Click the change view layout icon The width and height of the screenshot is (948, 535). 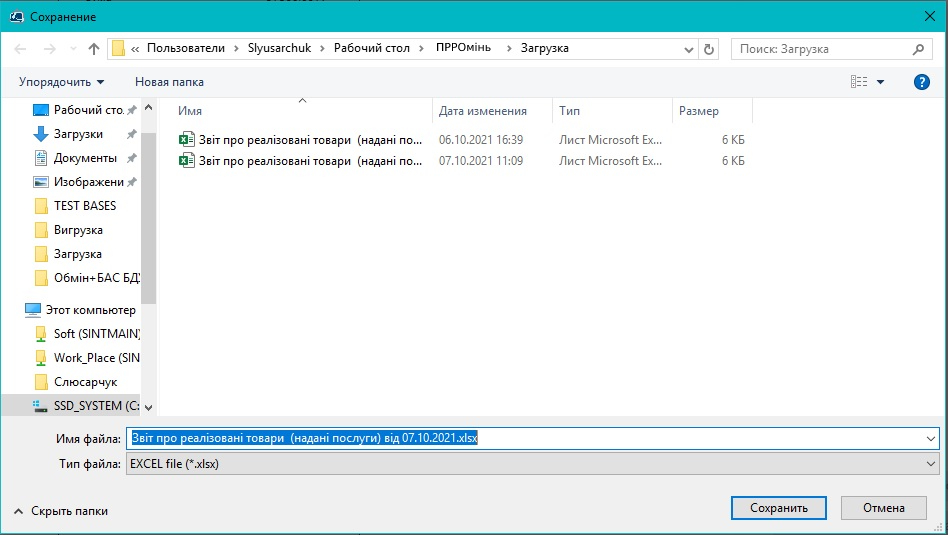click(x=858, y=82)
